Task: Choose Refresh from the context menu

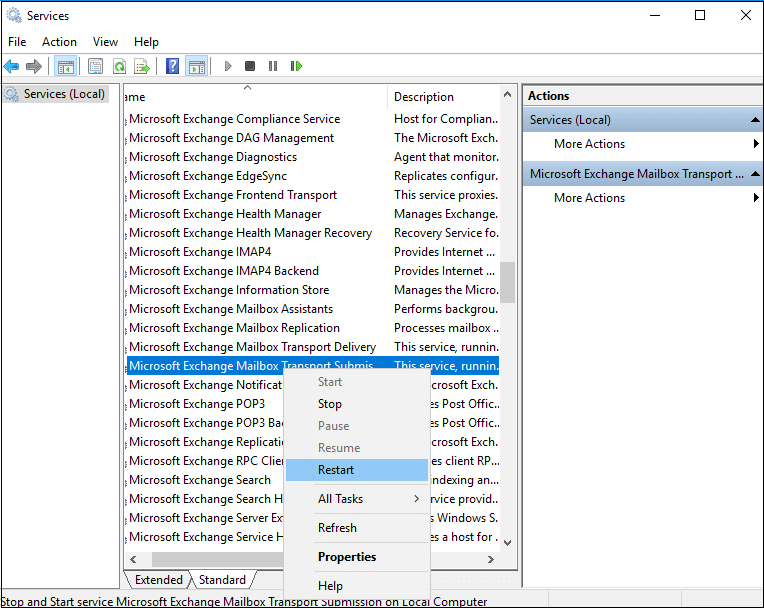Action: point(357,528)
